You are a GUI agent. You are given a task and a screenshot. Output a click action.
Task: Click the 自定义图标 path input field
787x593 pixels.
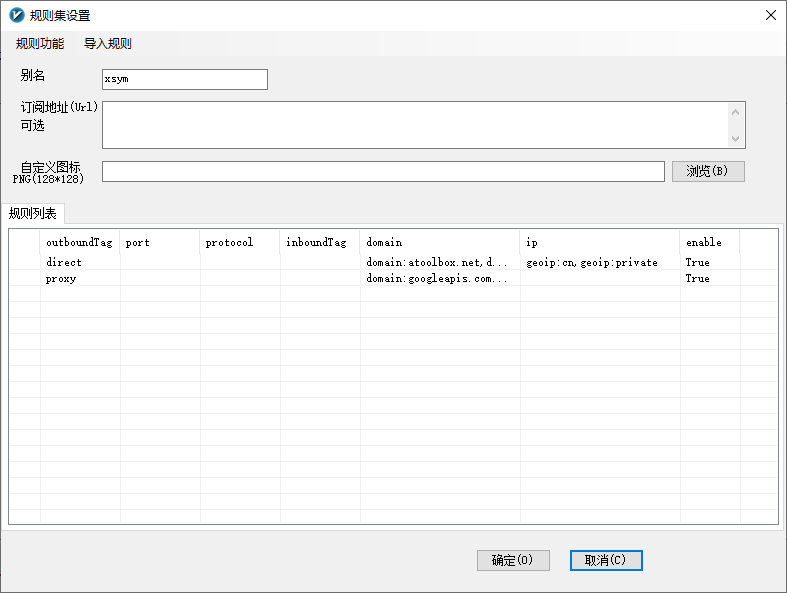pos(383,171)
